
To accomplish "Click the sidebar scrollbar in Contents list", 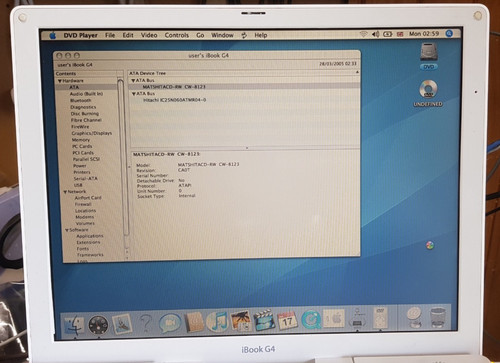I will [122, 157].
